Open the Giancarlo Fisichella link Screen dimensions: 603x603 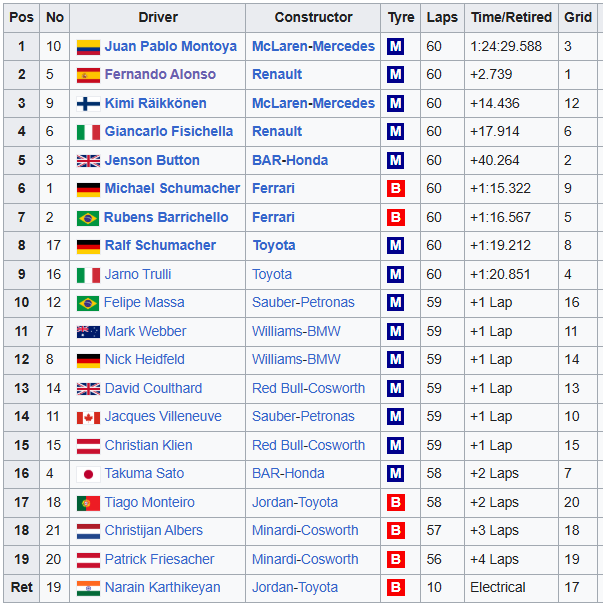[169, 132]
